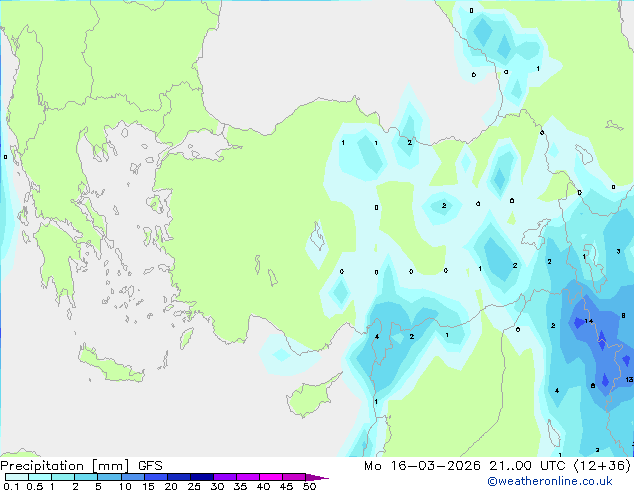Click the '(12+36)' forecast run text
The height and width of the screenshot is (490, 634).
pyautogui.click(x=602, y=466)
